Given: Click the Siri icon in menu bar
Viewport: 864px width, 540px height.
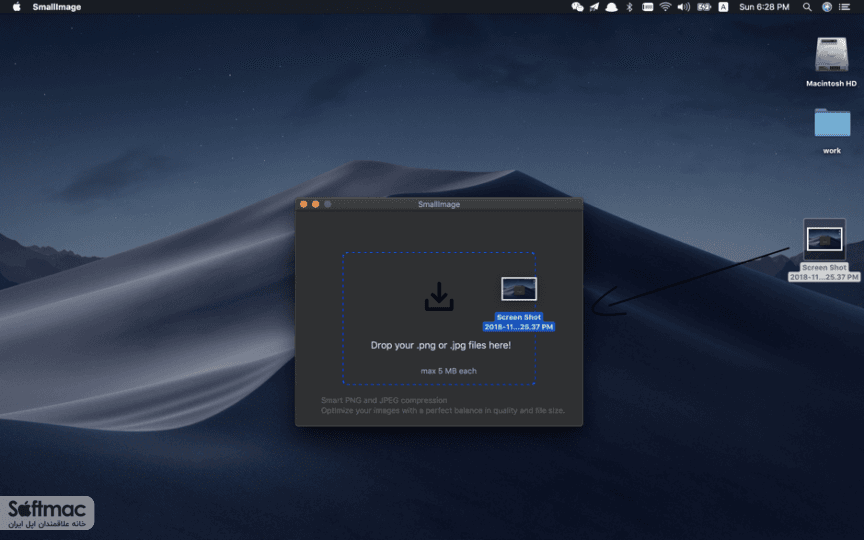Looking at the screenshot, I should (827, 7).
